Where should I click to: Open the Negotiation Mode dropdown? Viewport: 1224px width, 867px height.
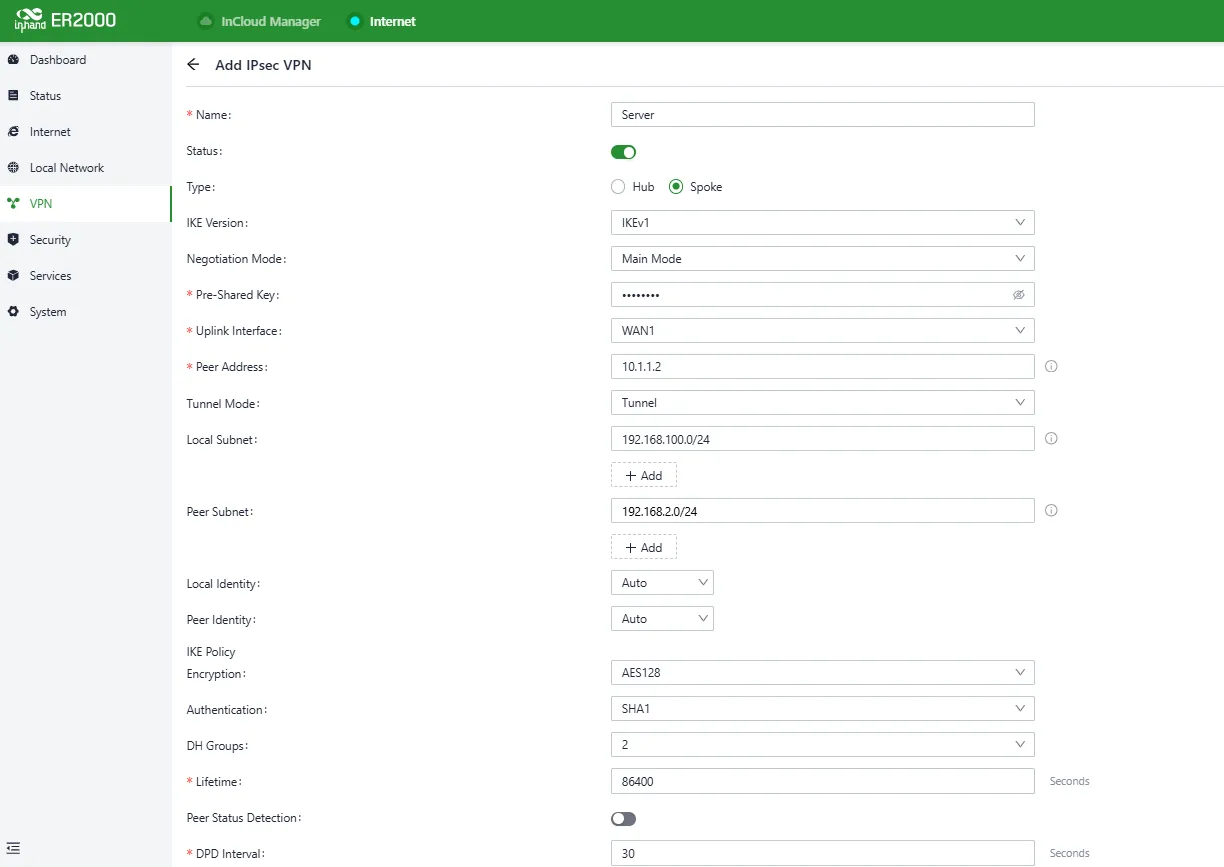pos(822,259)
